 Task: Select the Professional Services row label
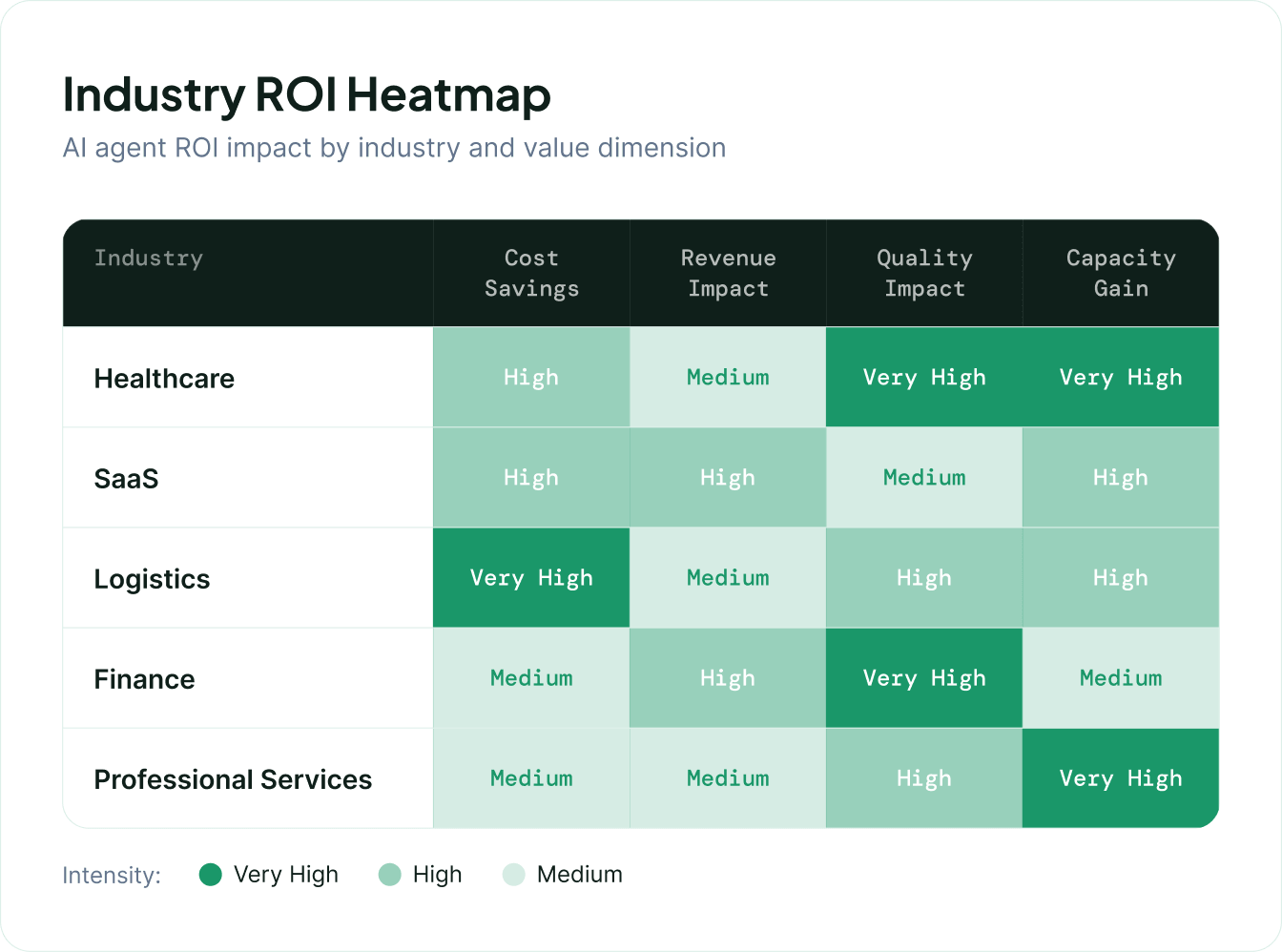(x=233, y=779)
